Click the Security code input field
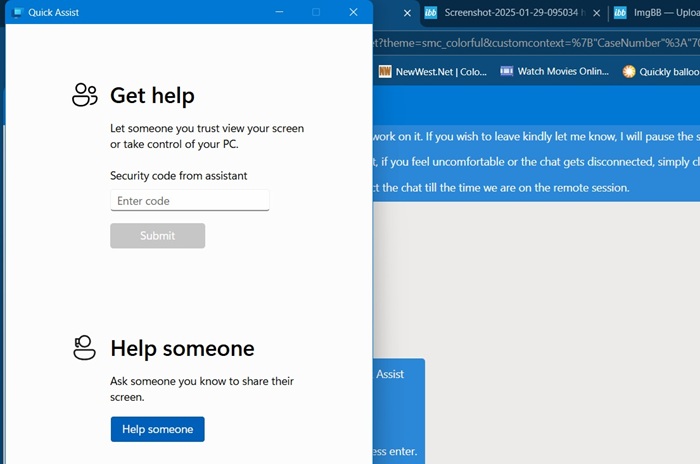Screen dimensions: 700x464 point(190,200)
